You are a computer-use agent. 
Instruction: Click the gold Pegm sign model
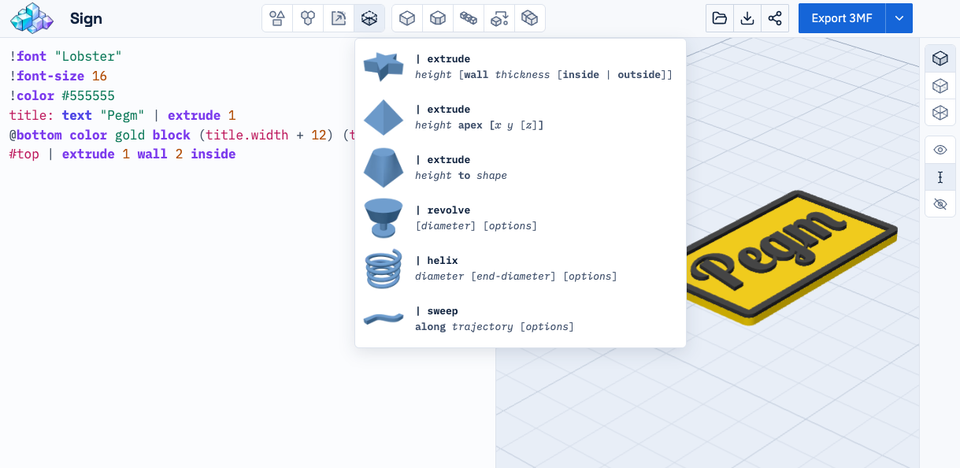[792, 257]
